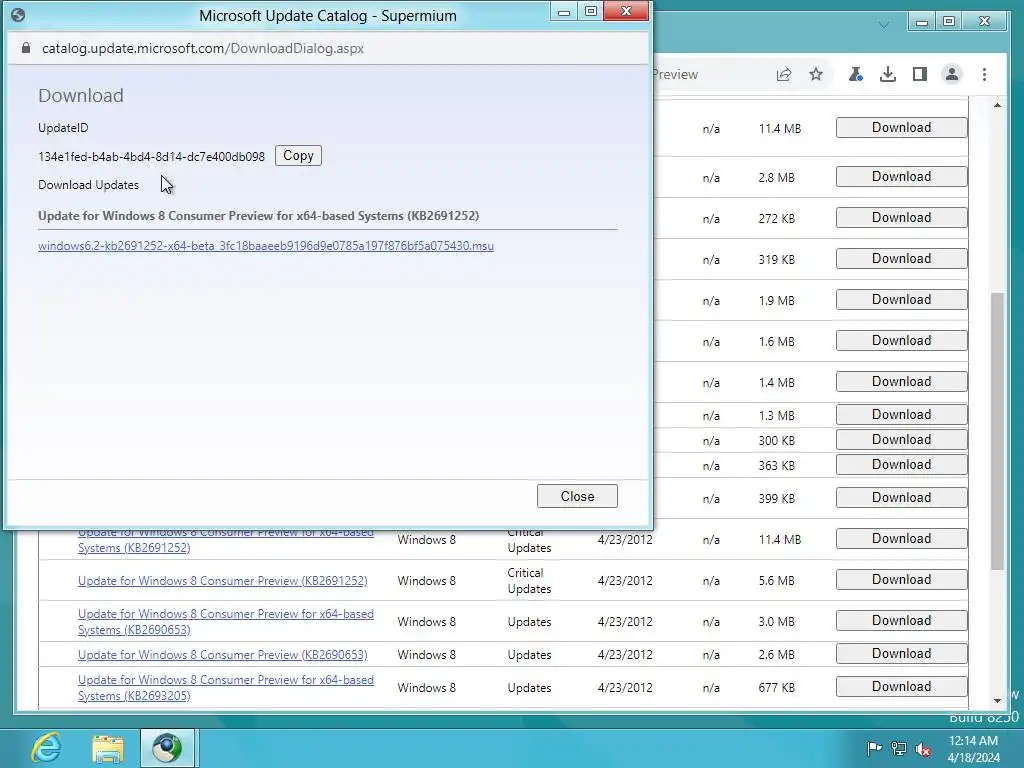Open the x64-based Systems (KB2690653) update link

(226, 622)
